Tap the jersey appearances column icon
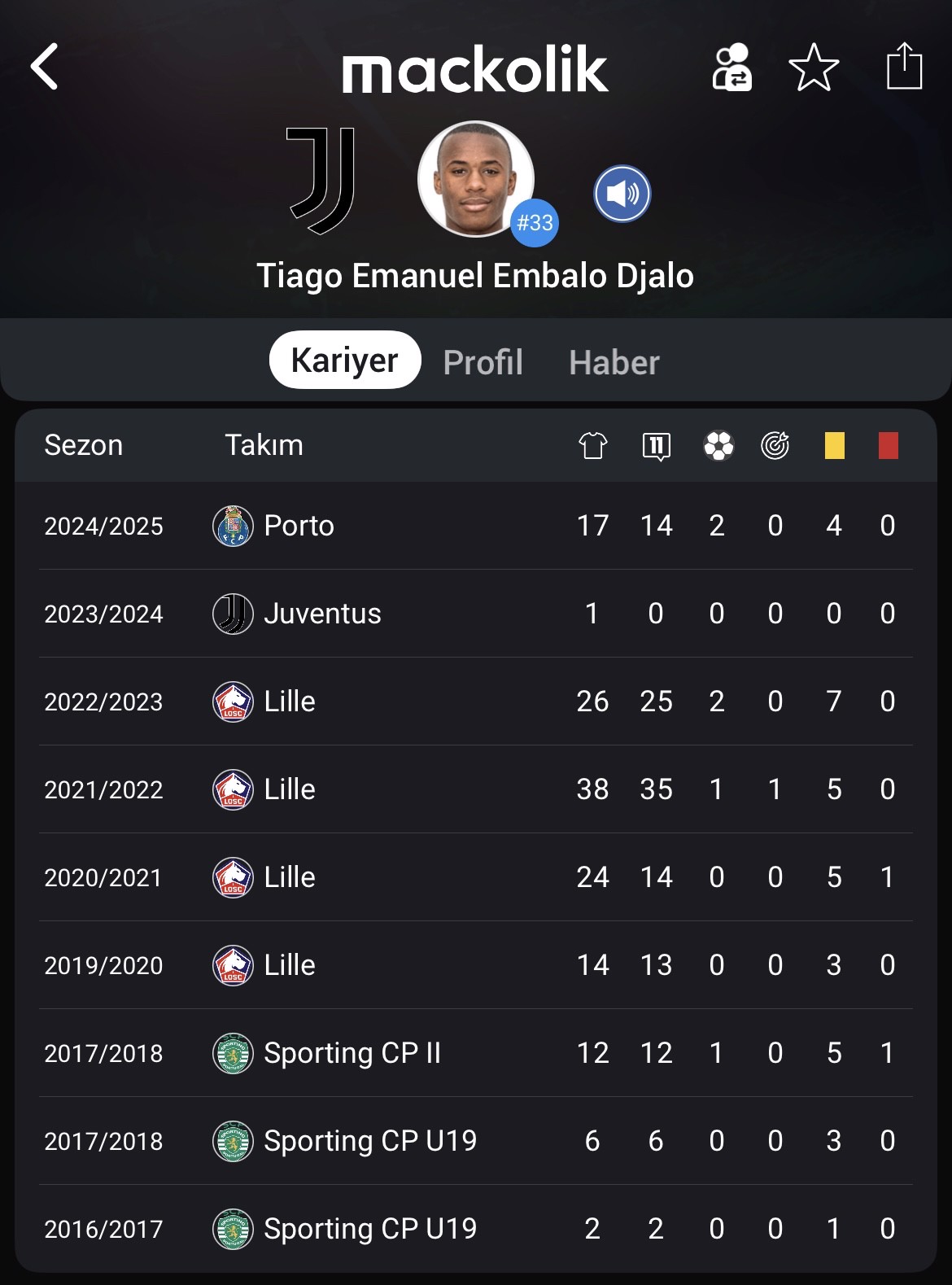Viewport: 952px width, 1285px height. [x=593, y=445]
